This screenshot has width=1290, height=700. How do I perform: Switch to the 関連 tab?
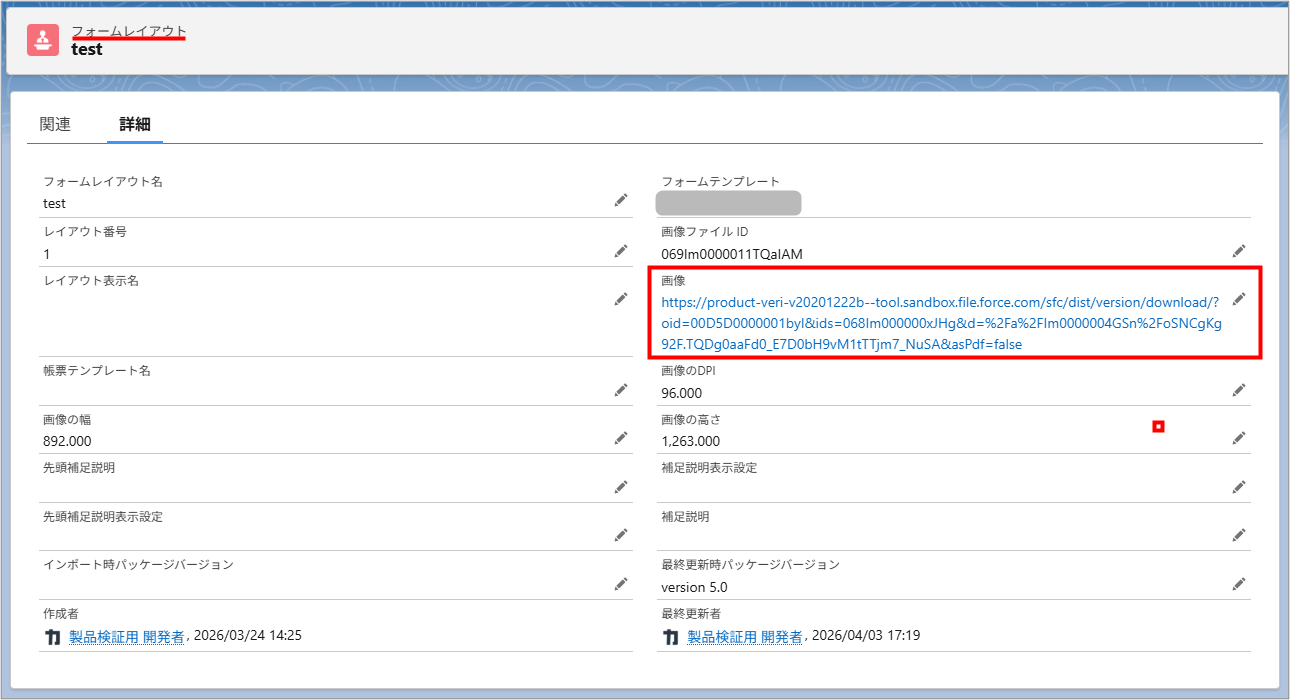(x=56, y=125)
